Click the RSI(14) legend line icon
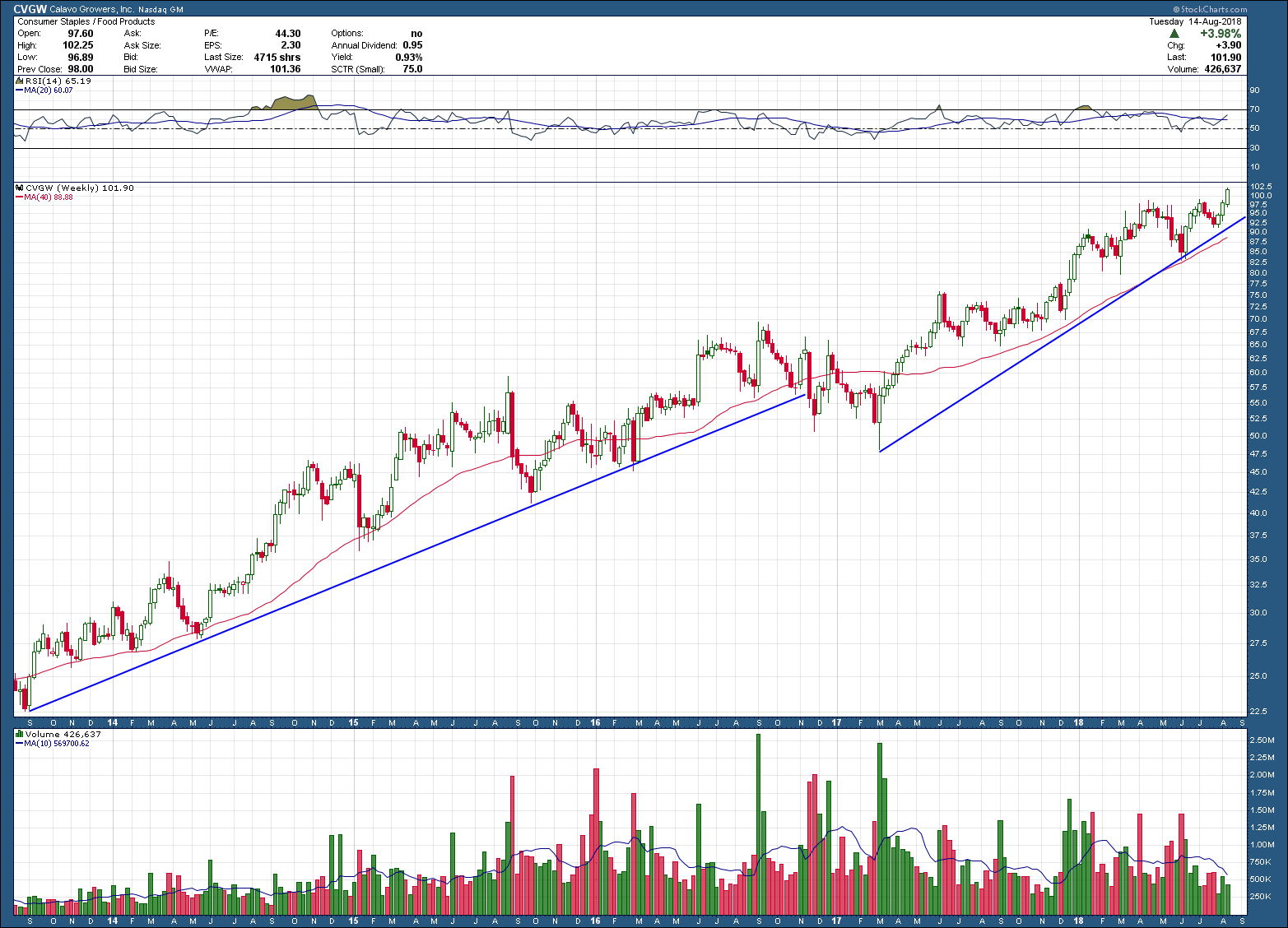 pyautogui.click(x=20, y=81)
